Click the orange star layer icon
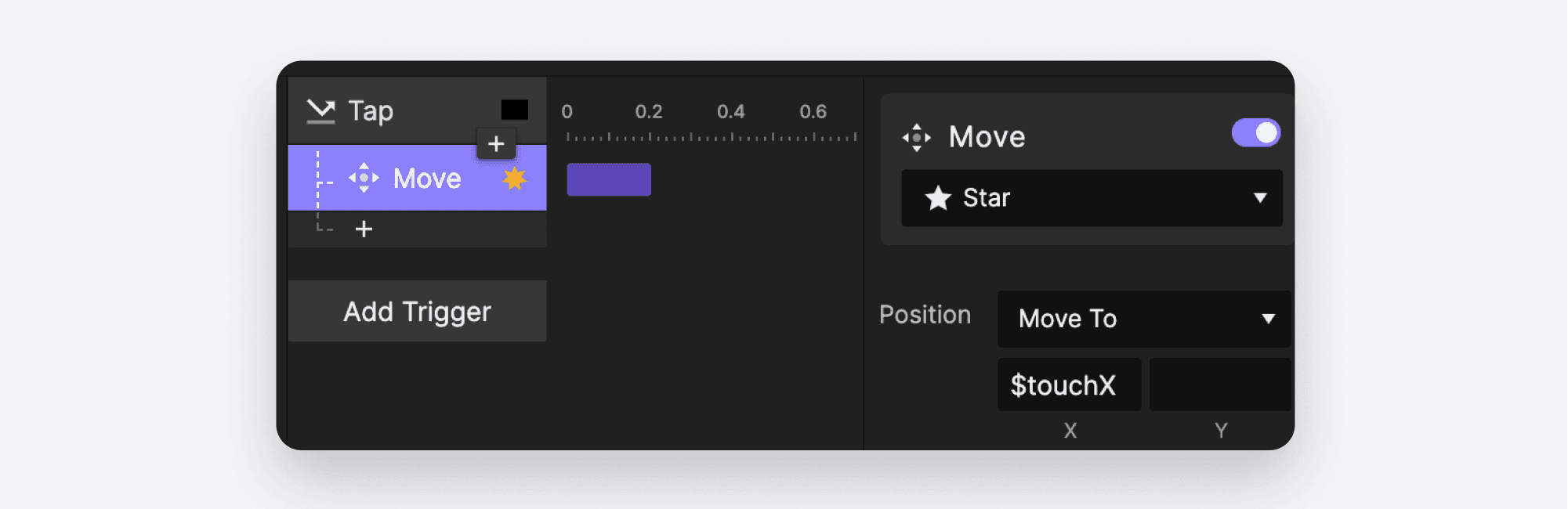This screenshot has width=1568, height=509. point(514,179)
